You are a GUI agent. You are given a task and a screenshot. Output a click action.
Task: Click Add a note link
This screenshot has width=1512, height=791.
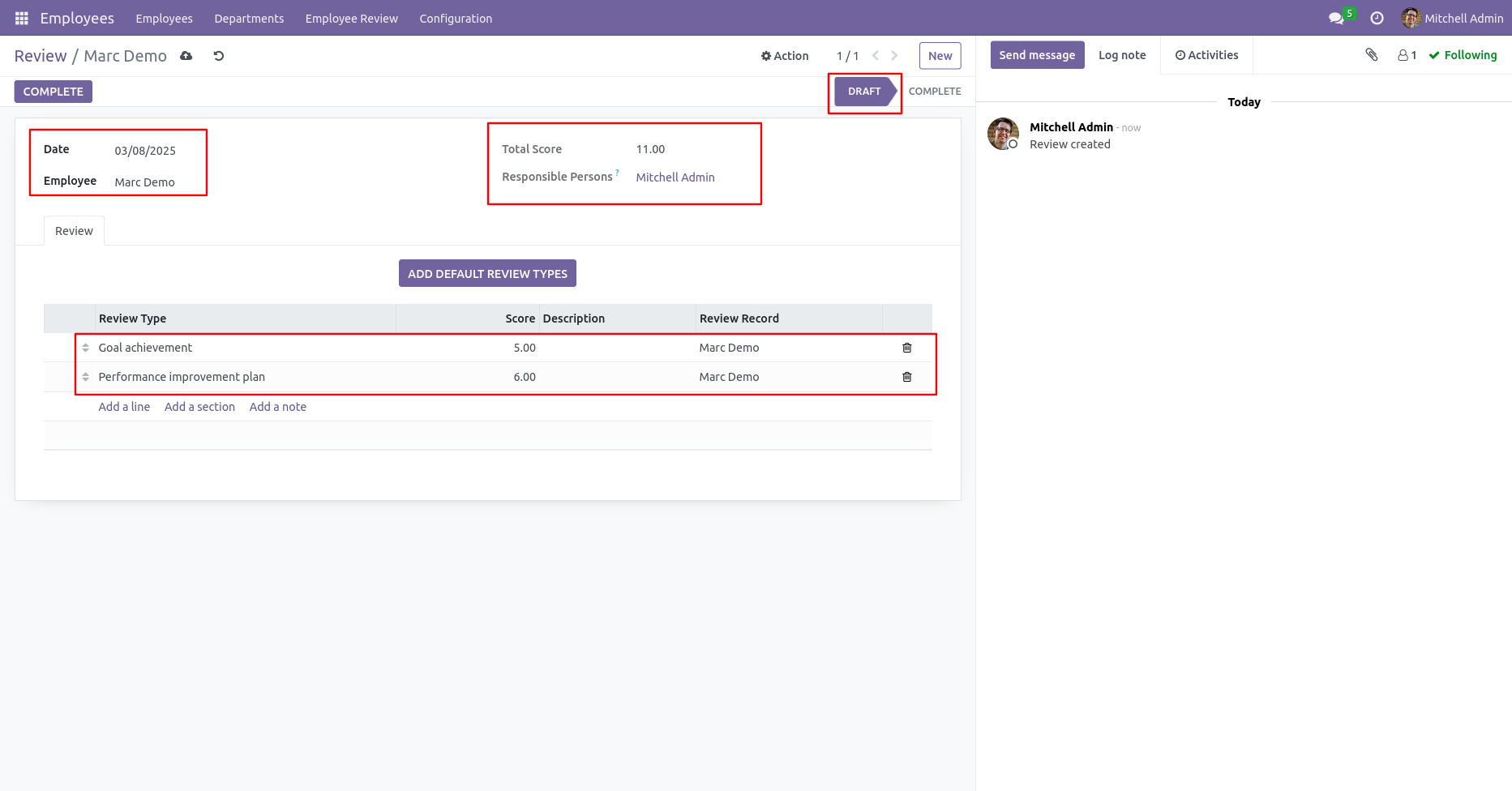coord(278,407)
